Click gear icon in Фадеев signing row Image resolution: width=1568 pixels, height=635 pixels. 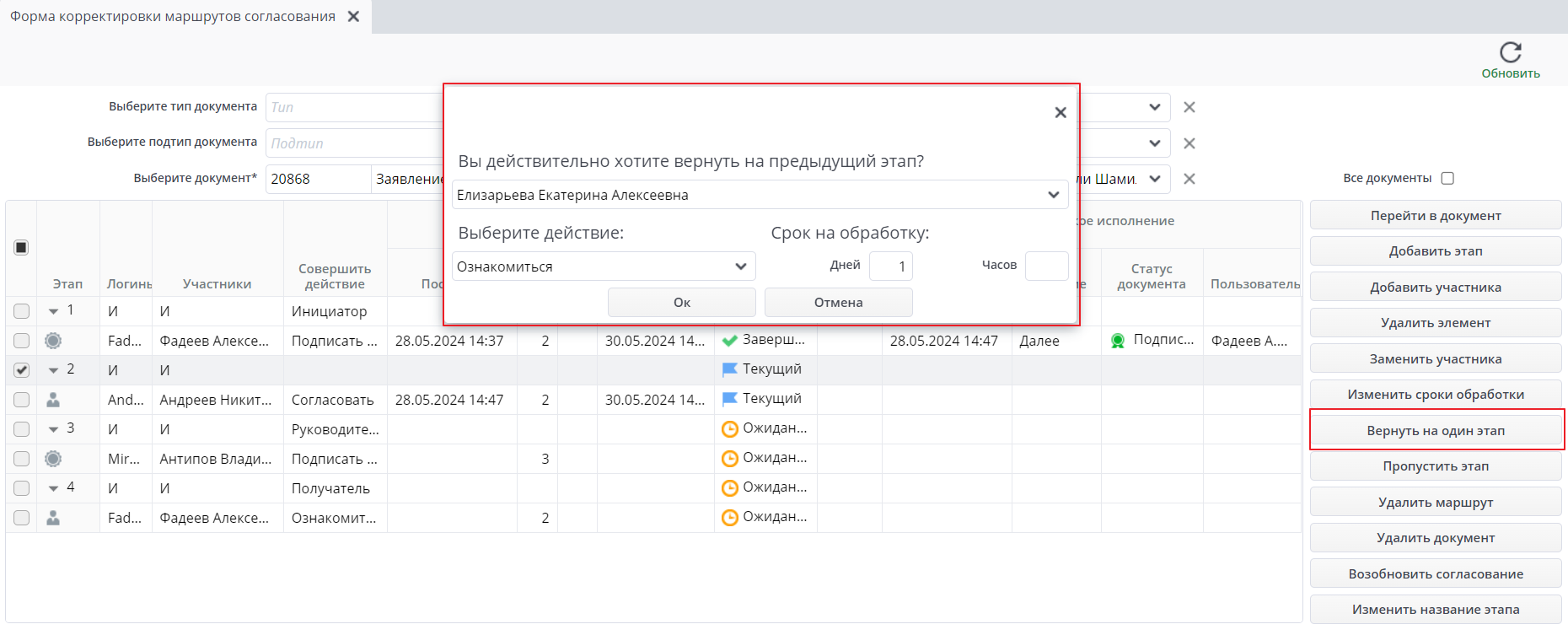point(53,341)
